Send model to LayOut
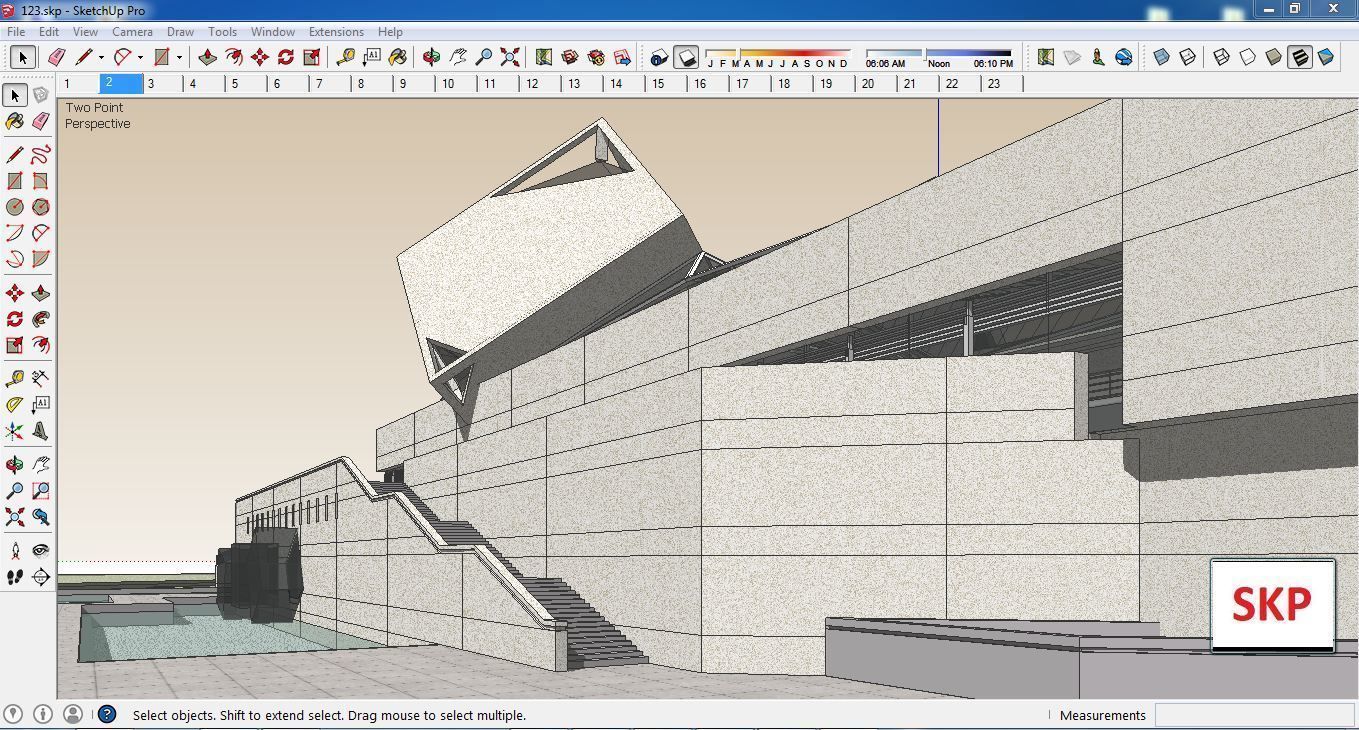Viewport: 1359px width, 730px height. click(x=622, y=57)
